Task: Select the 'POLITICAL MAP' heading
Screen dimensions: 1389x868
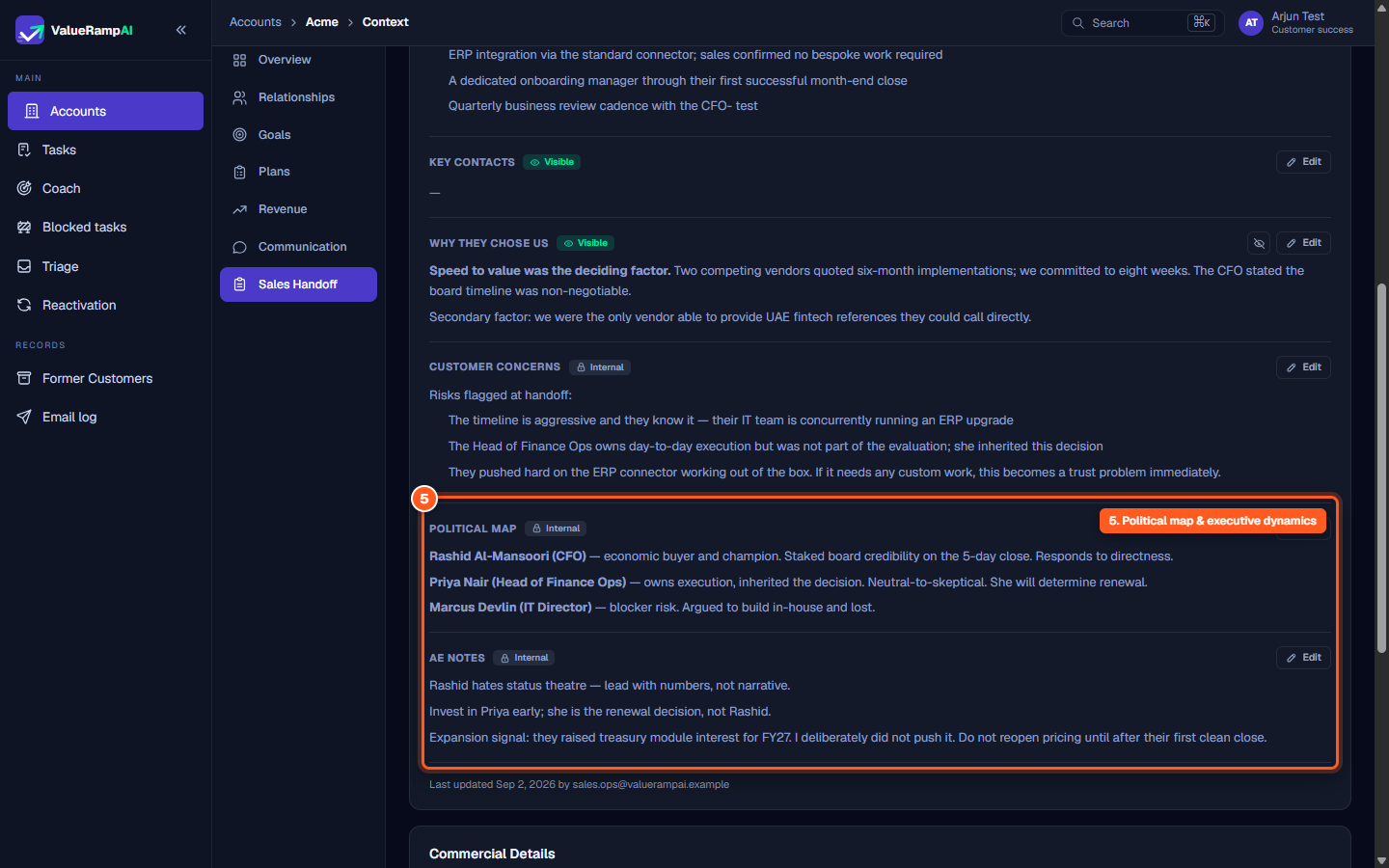Action: (x=473, y=529)
